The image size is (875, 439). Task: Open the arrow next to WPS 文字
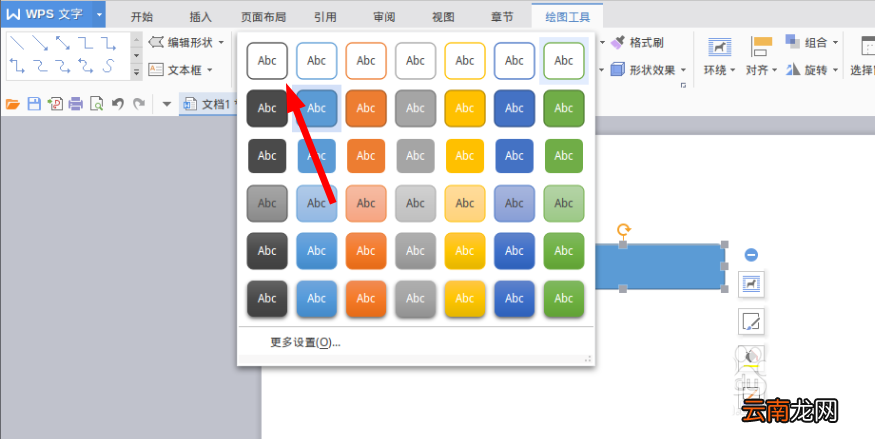click(99, 14)
